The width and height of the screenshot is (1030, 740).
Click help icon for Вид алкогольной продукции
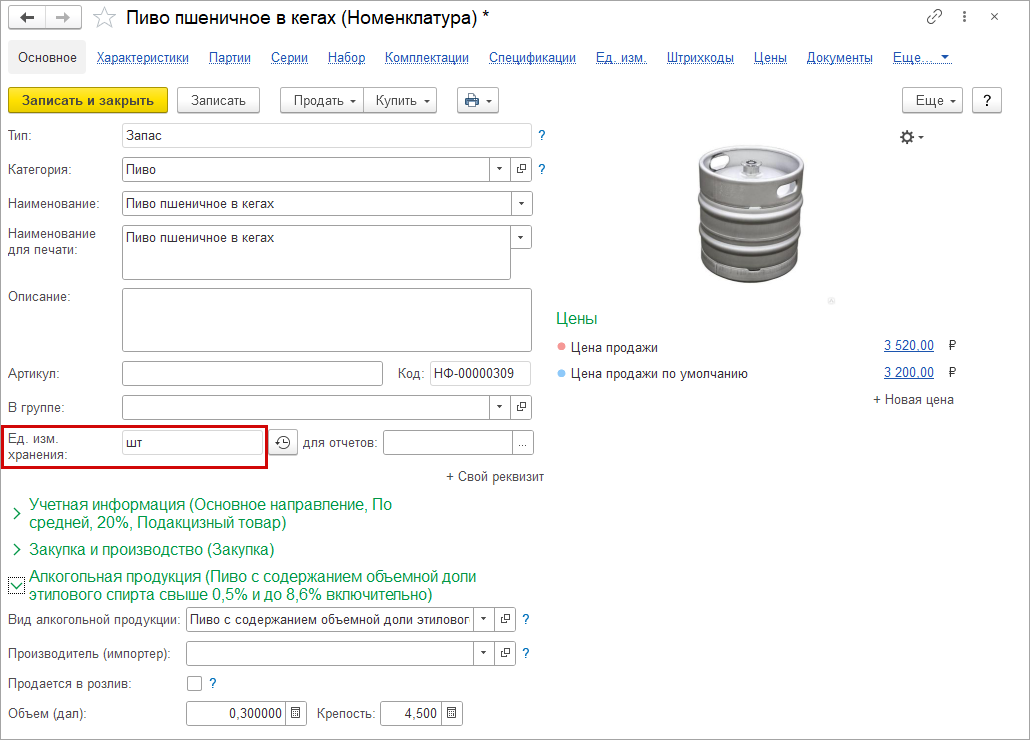coord(526,619)
